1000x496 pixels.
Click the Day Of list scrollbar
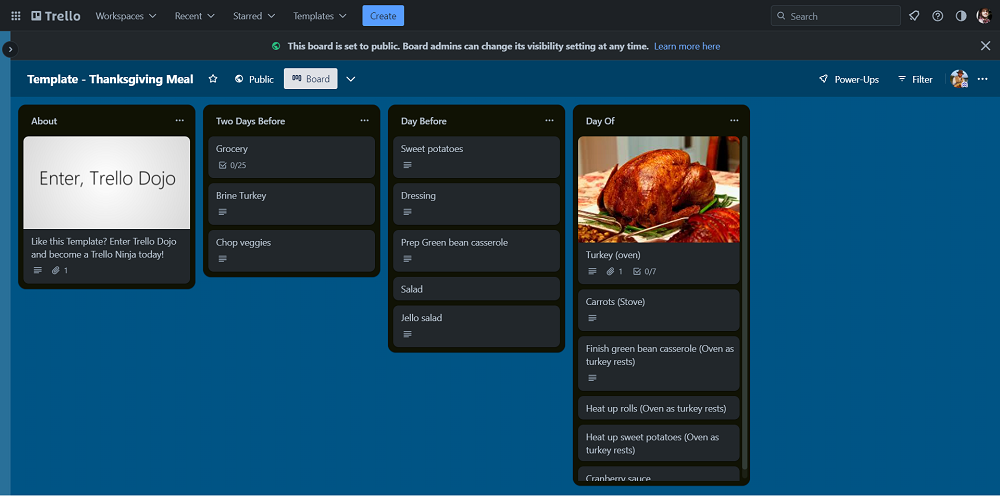pos(744,300)
